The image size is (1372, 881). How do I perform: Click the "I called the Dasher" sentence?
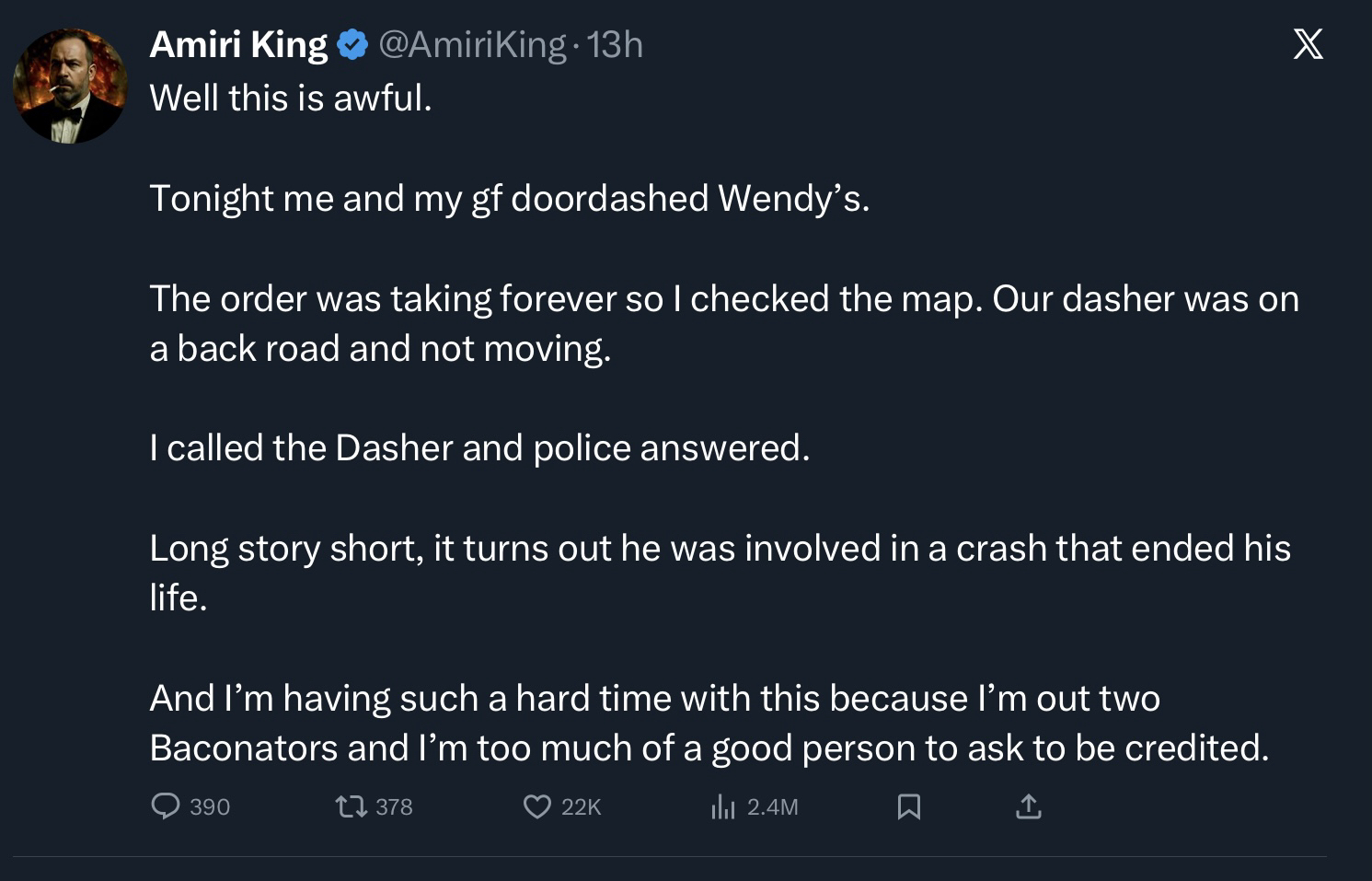click(479, 448)
